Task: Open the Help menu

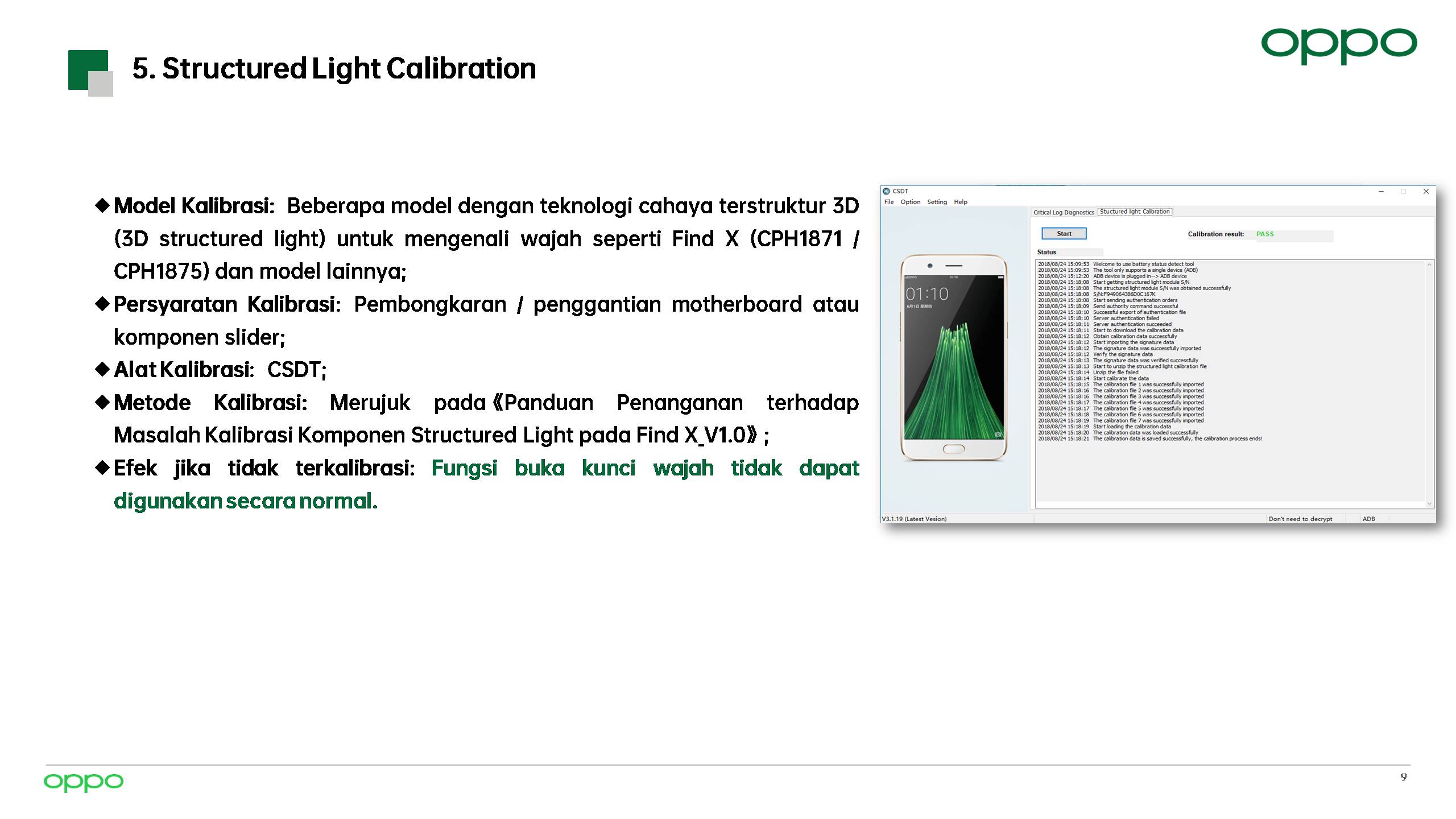Action: coord(961,202)
